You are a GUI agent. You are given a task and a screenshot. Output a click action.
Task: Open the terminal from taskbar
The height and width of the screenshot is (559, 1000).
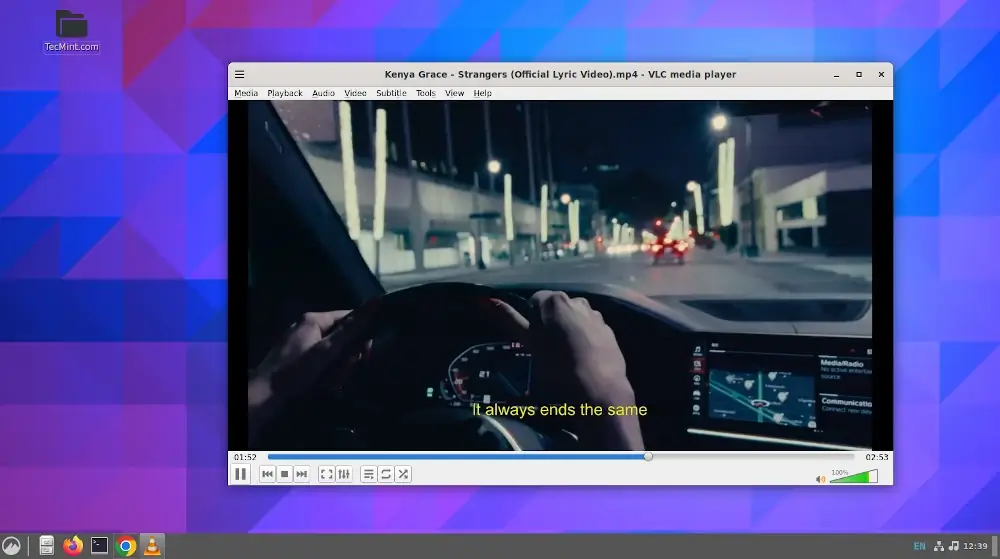(99, 546)
